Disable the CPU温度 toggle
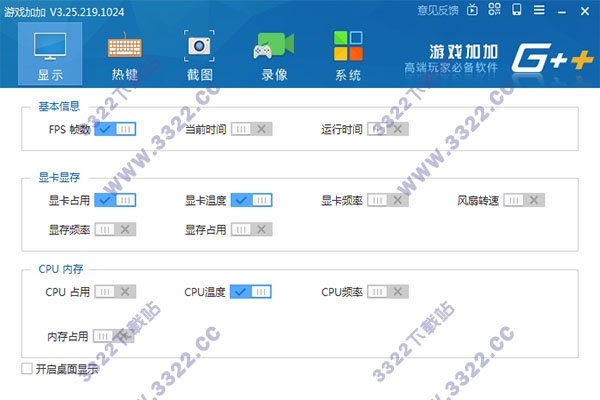This screenshot has height=400, width=600. (251, 292)
